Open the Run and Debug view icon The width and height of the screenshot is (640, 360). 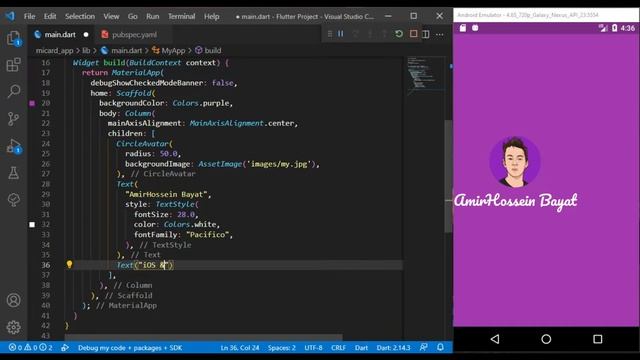coord(13,146)
